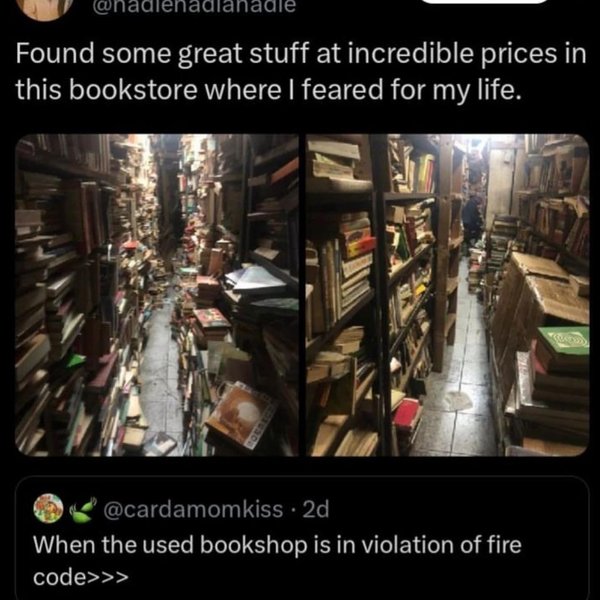Open the @cardamomkiss round profile avatar
This screenshot has height=600, width=600.
(x=48, y=508)
